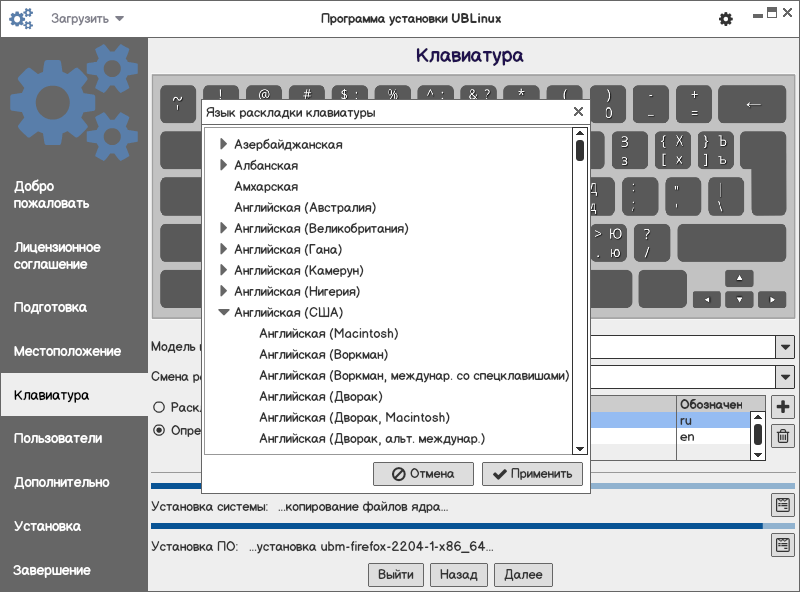Click the left arrow key on keyboard preview
The width and height of the screenshot is (800, 592).
pyautogui.click(x=707, y=300)
